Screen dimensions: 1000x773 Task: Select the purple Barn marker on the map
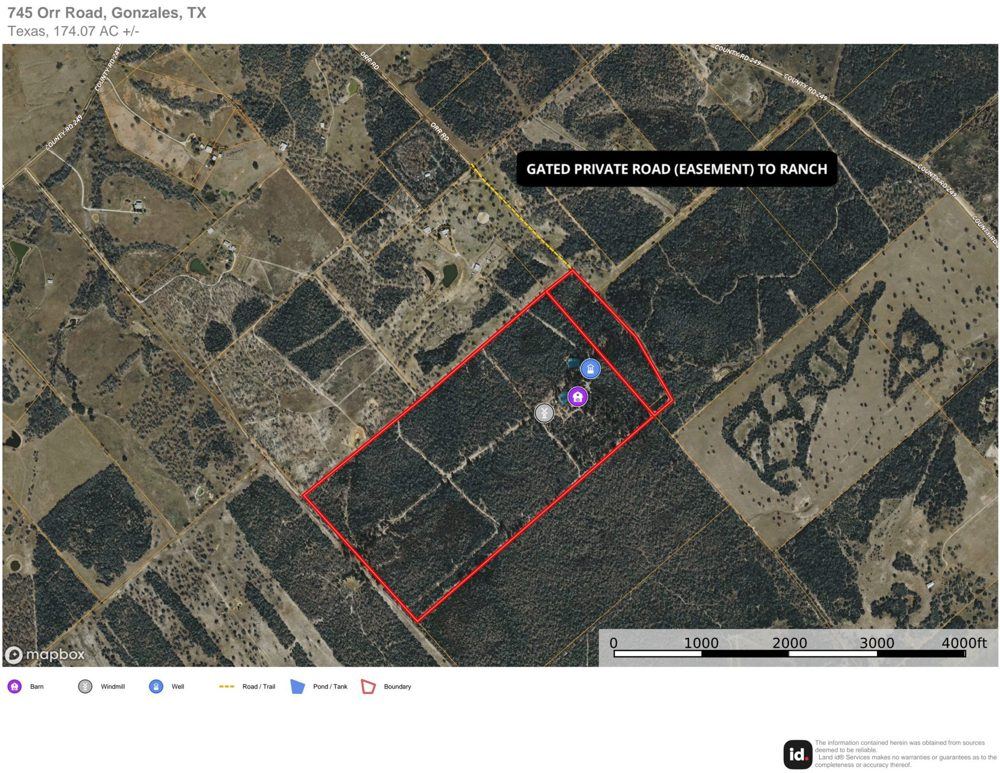click(x=577, y=397)
